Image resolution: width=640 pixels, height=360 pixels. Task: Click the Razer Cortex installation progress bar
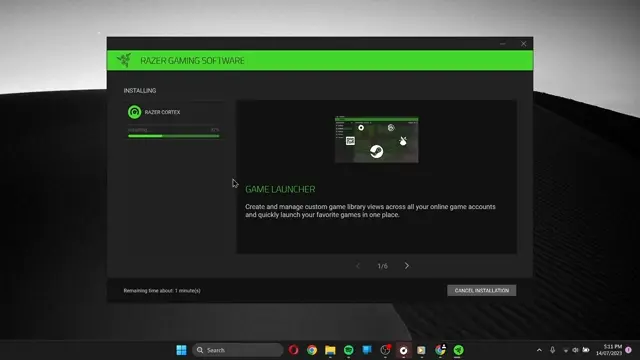(173, 136)
